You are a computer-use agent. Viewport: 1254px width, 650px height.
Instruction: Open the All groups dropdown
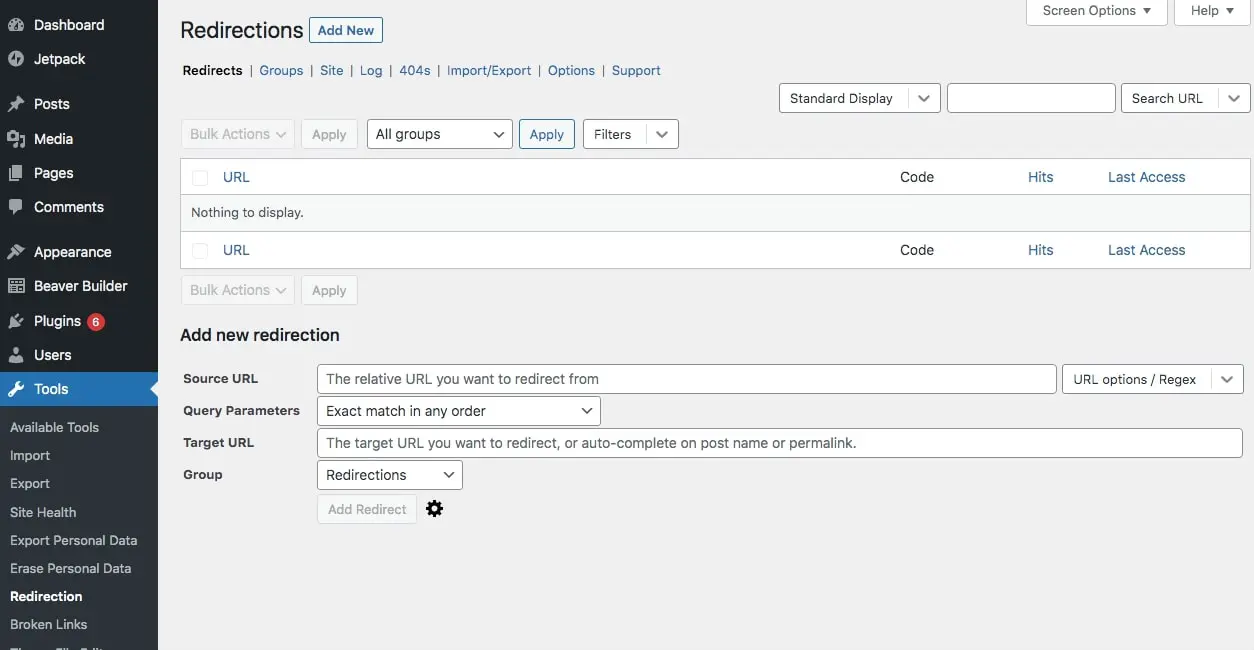(x=440, y=134)
